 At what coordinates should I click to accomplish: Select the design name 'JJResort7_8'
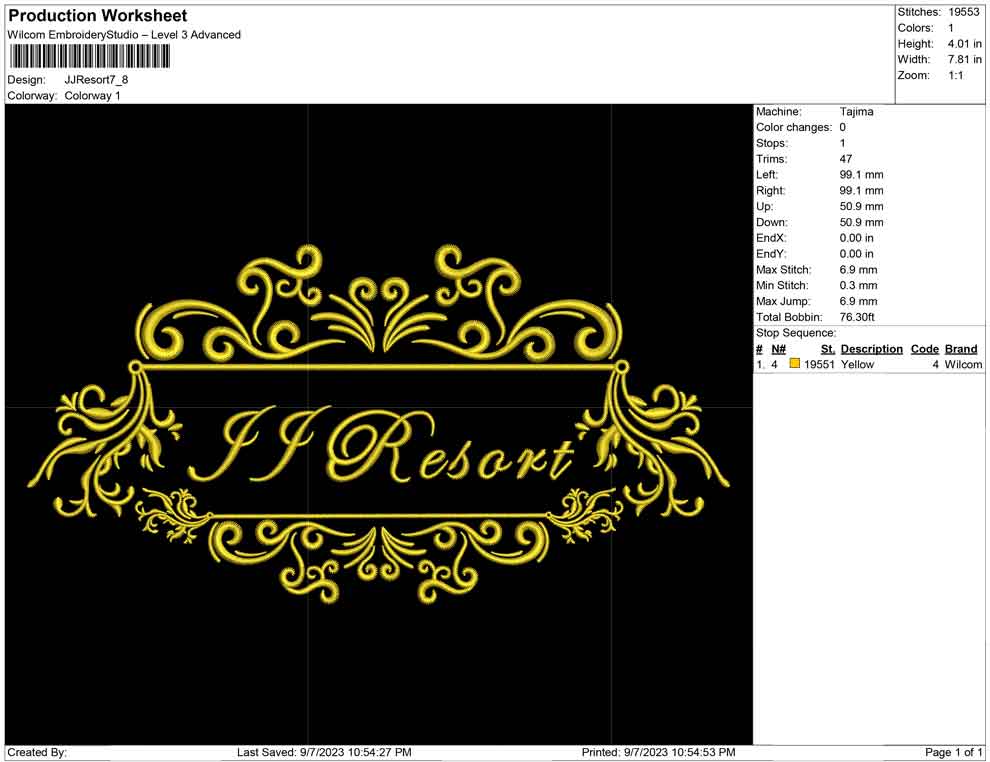(x=96, y=80)
